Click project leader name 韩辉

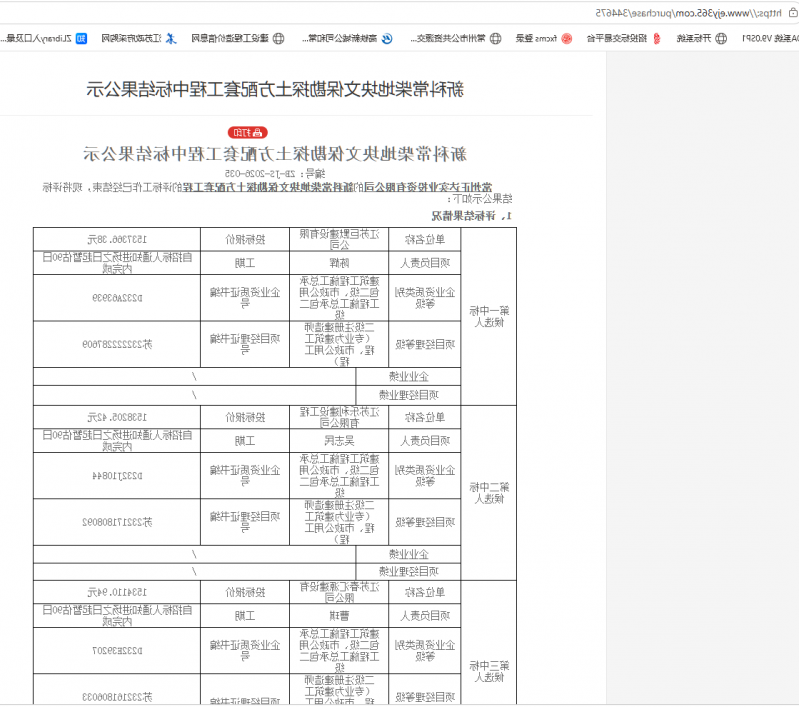click(339, 263)
